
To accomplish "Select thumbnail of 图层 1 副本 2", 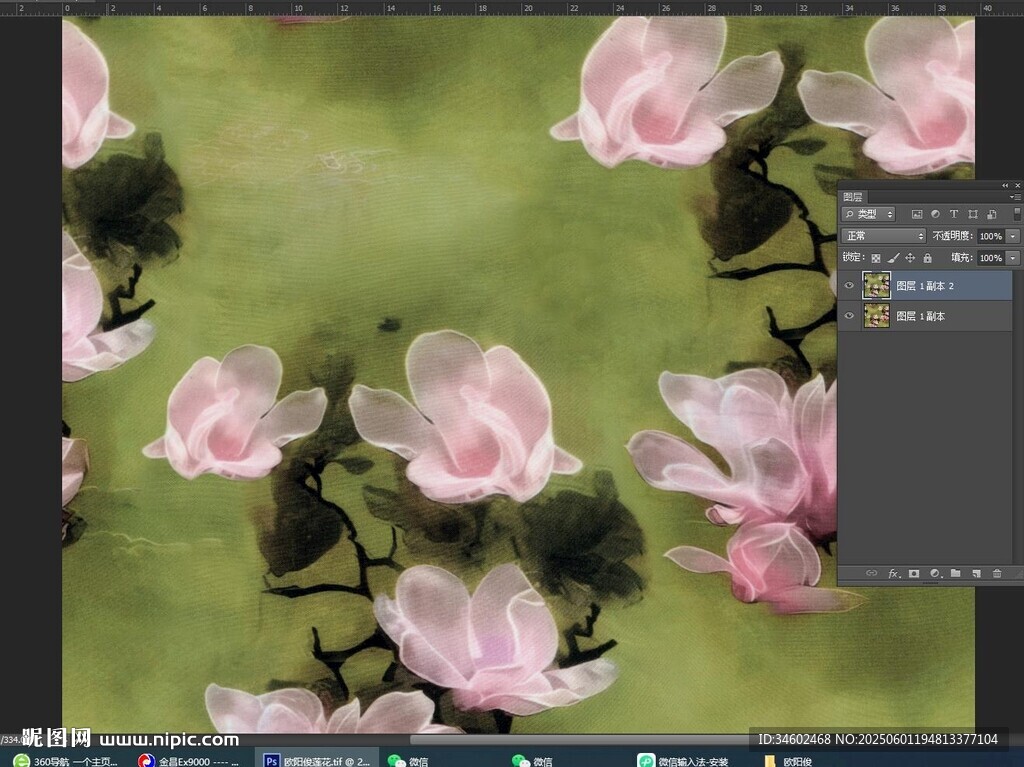I will point(876,286).
